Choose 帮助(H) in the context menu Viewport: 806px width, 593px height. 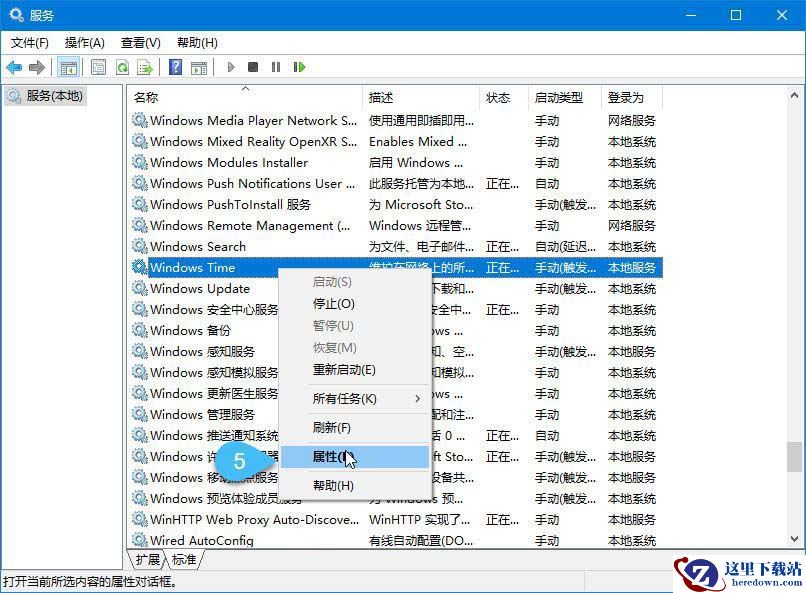[x=355, y=486]
